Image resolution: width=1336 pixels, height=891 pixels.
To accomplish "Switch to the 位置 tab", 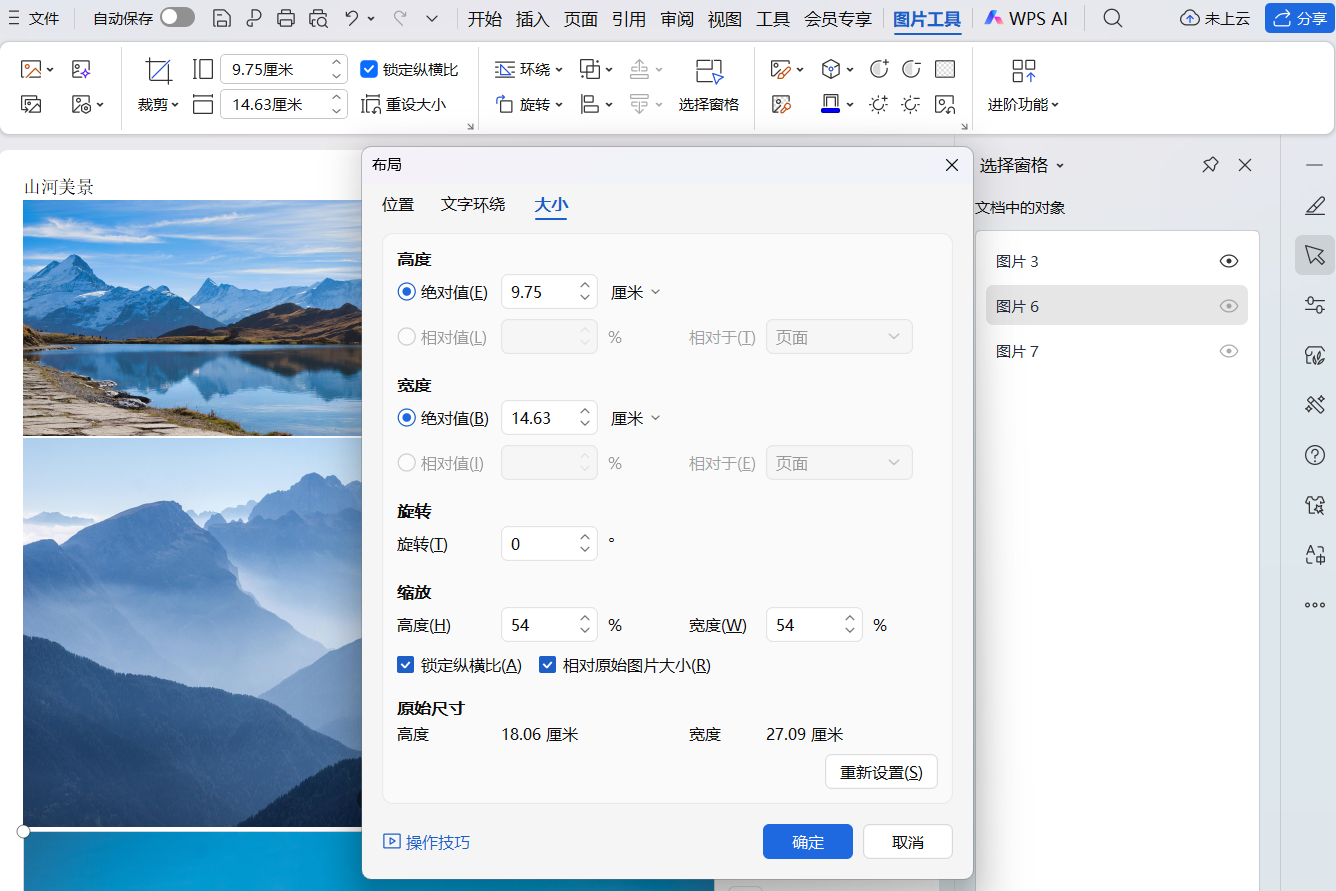I will (397, 204).
